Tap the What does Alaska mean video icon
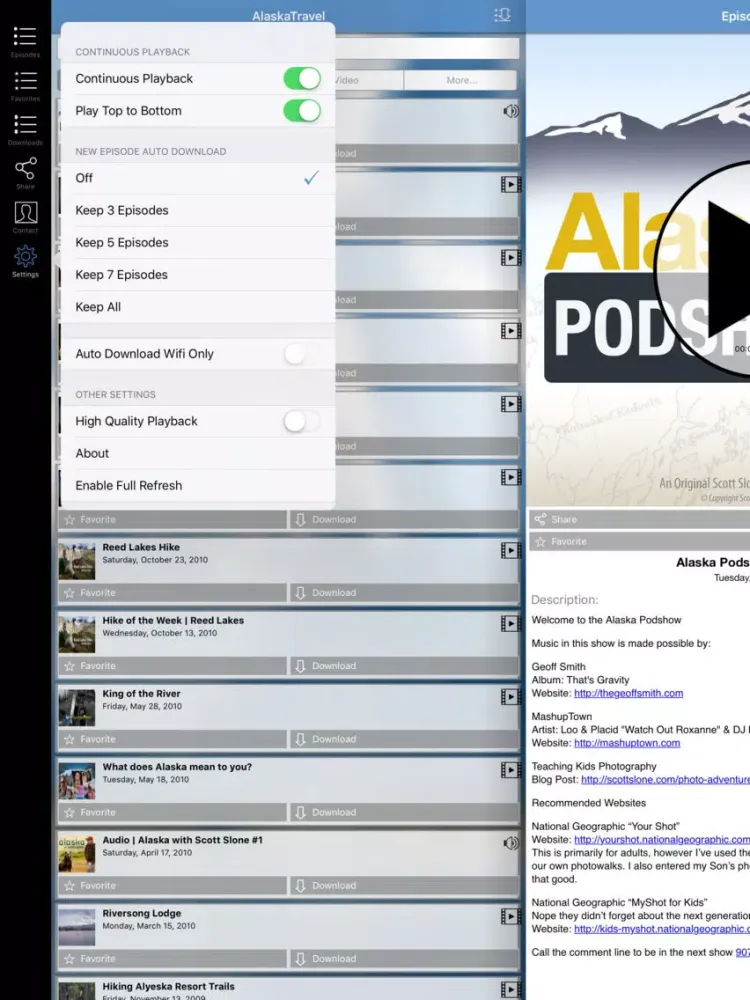Screen dimensions: 750x1000 coord(510,770)
